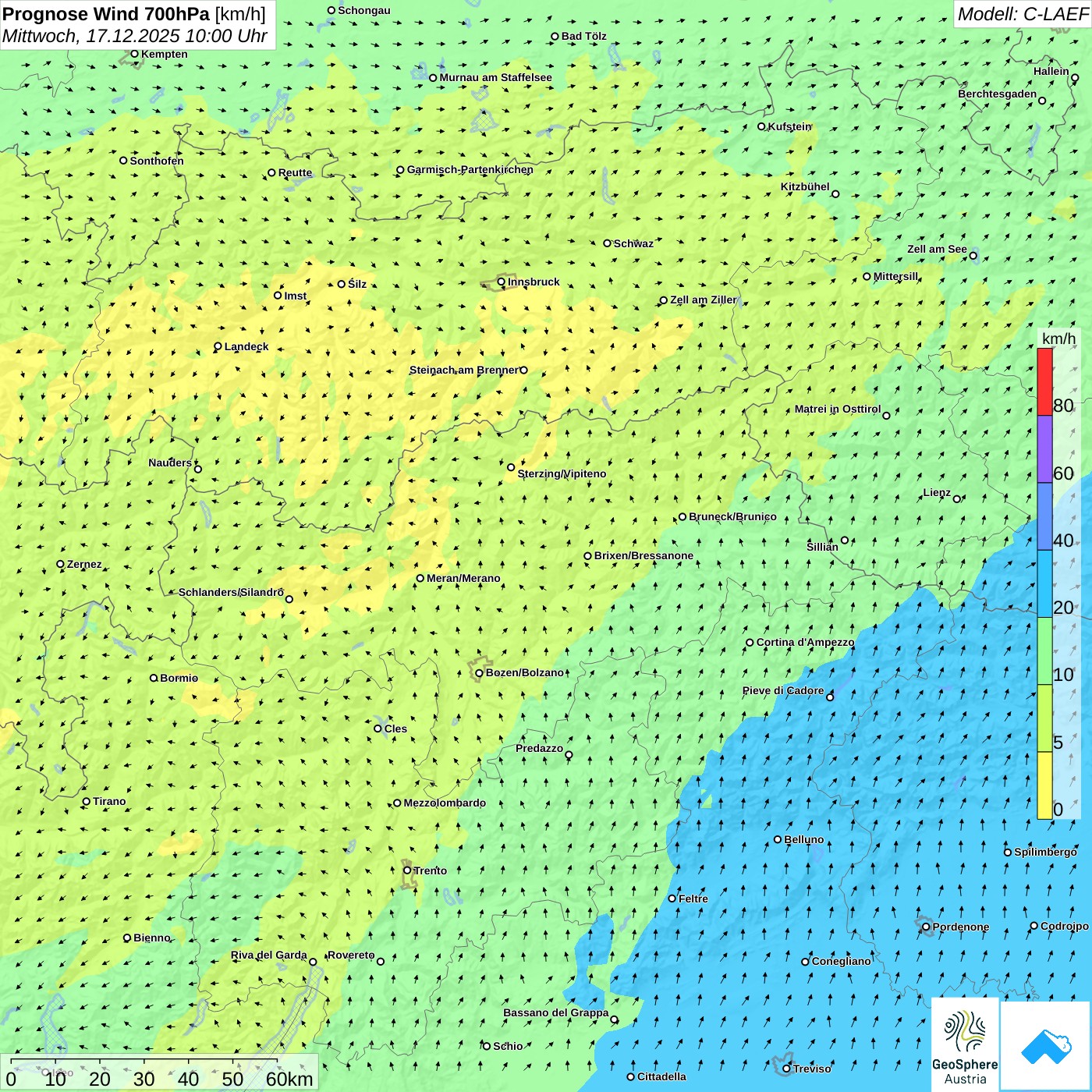Click the '60km' scale bar label
The height and width of the screenshot is (1092, 1092).
pos(289,1079)
